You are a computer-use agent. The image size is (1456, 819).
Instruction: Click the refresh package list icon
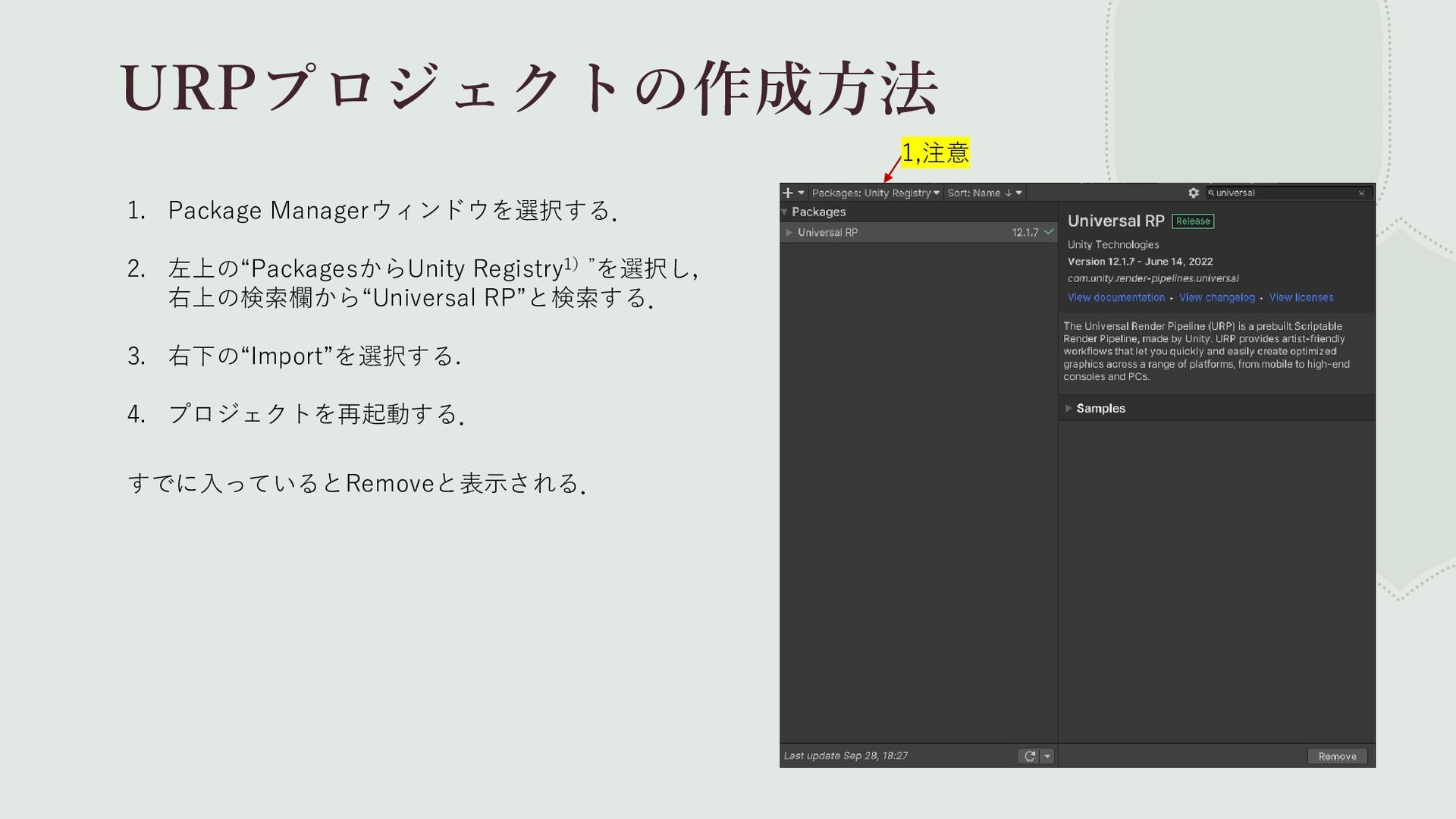[x=1030, y=756]
